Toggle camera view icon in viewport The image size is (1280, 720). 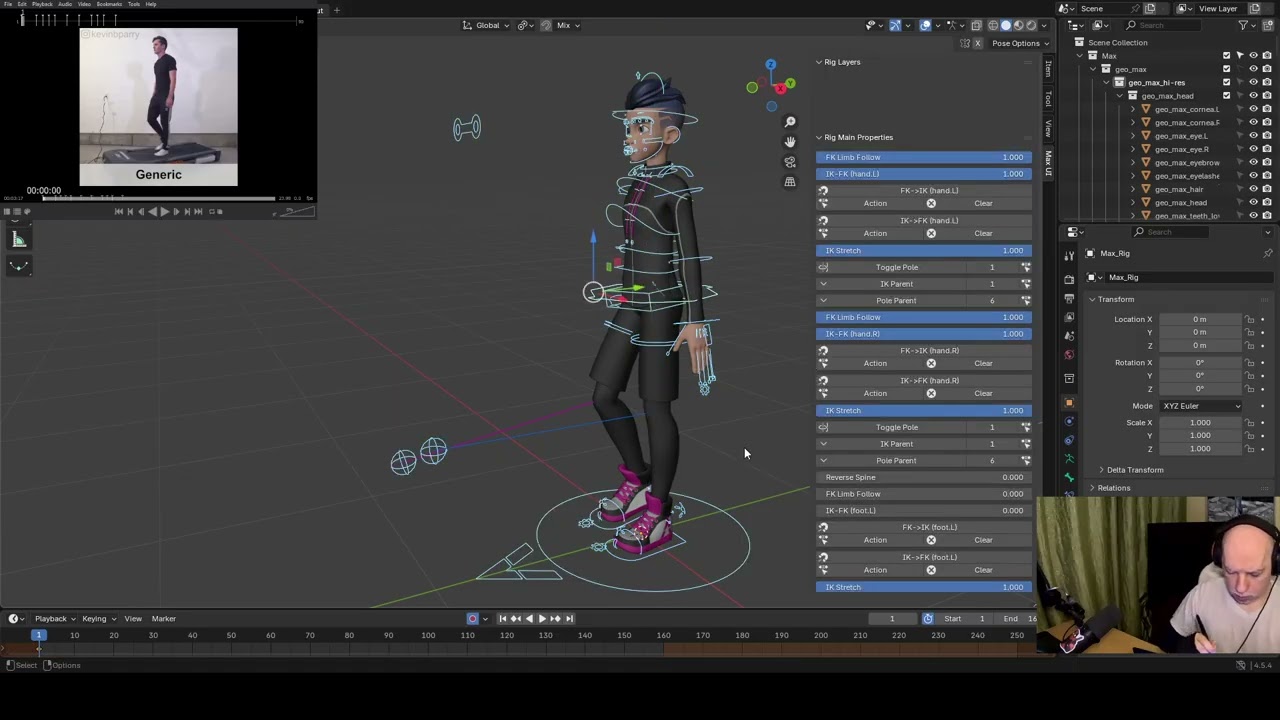click(x=790, y=162)
